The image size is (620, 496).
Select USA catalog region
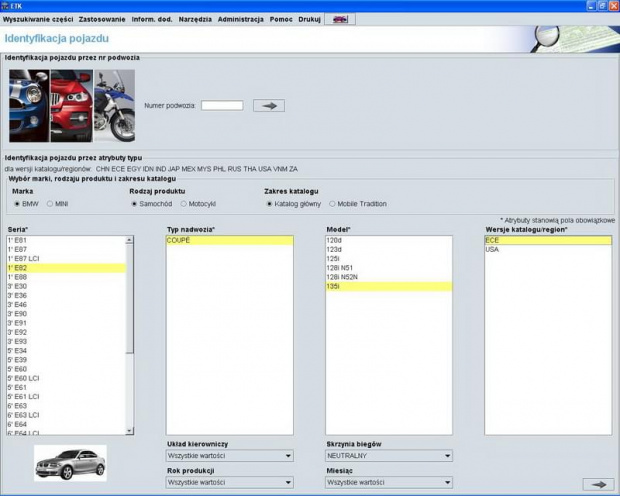tap(548, 250)
